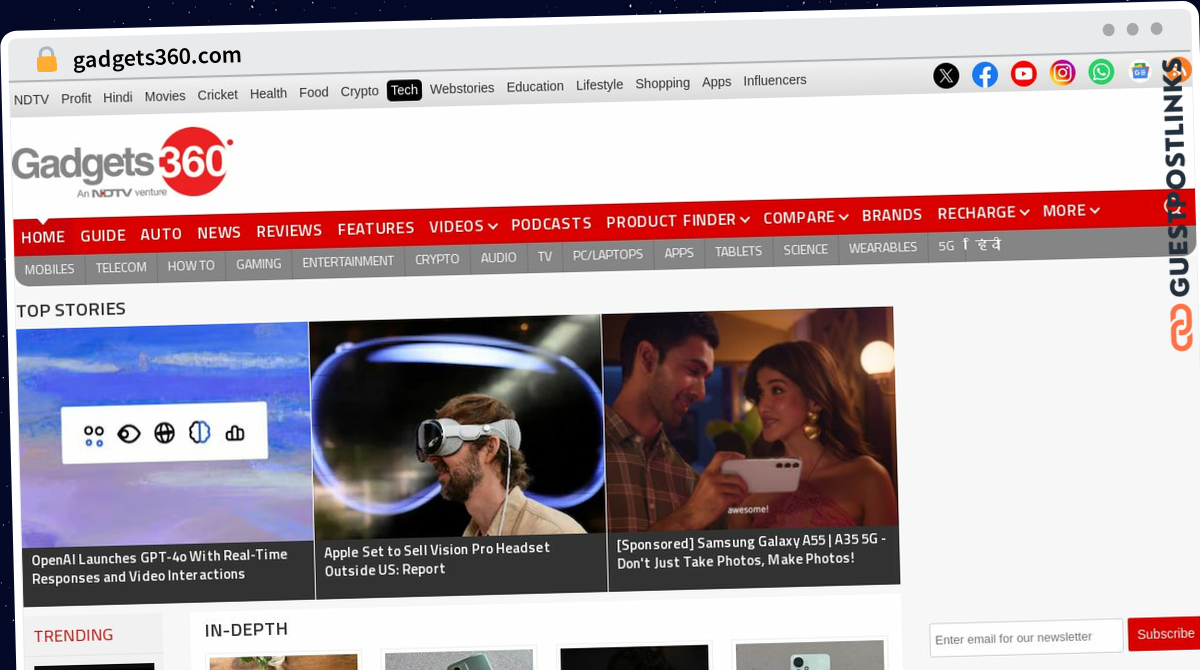Open the Podcasts menu item
The width and height of the screenshot is (1200, 670).
[551, 224]
